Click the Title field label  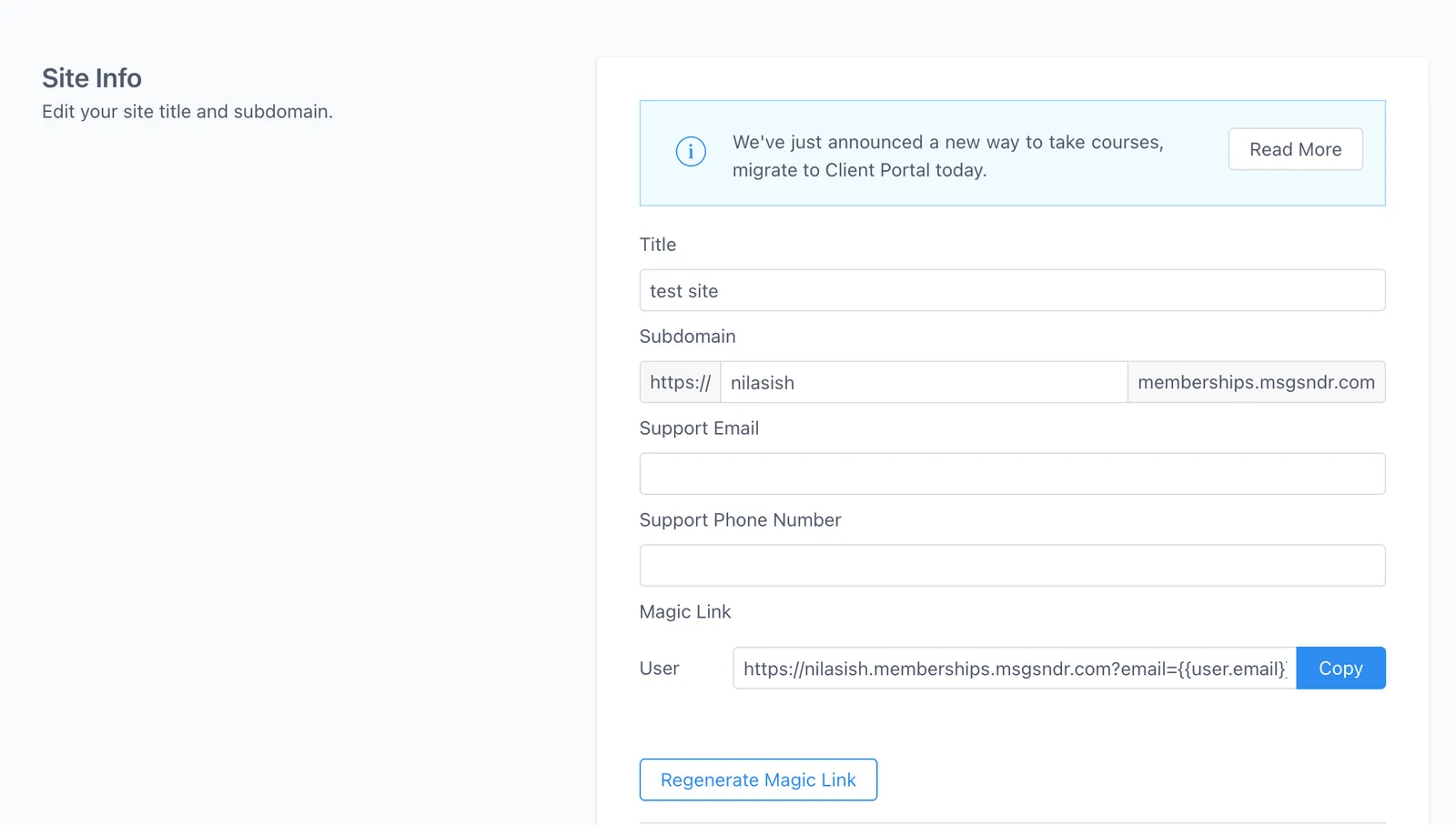point(658,245)
